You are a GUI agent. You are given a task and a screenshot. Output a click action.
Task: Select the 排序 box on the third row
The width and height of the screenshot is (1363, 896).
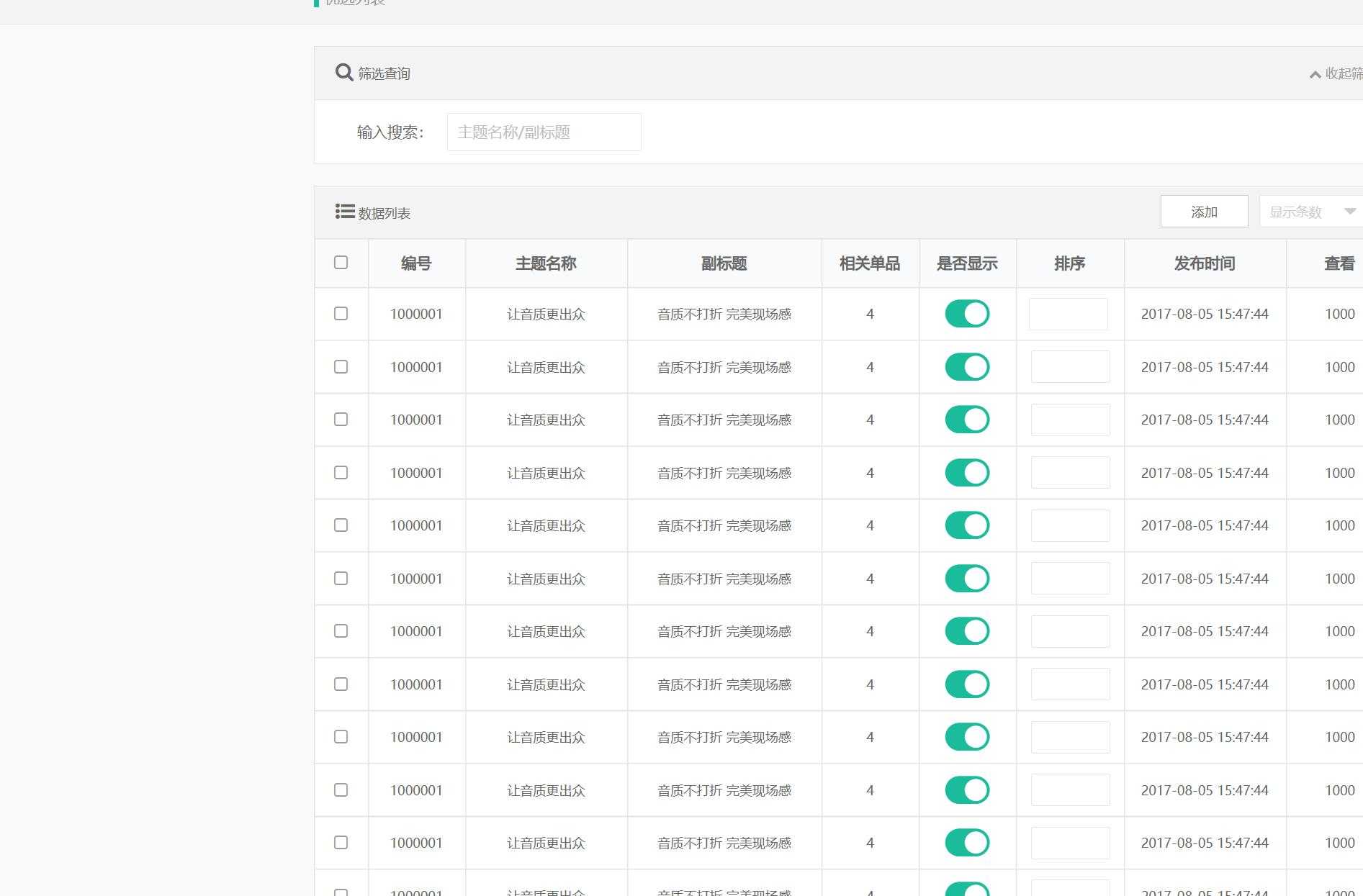pyautogui.click(x=1069, y=420)
